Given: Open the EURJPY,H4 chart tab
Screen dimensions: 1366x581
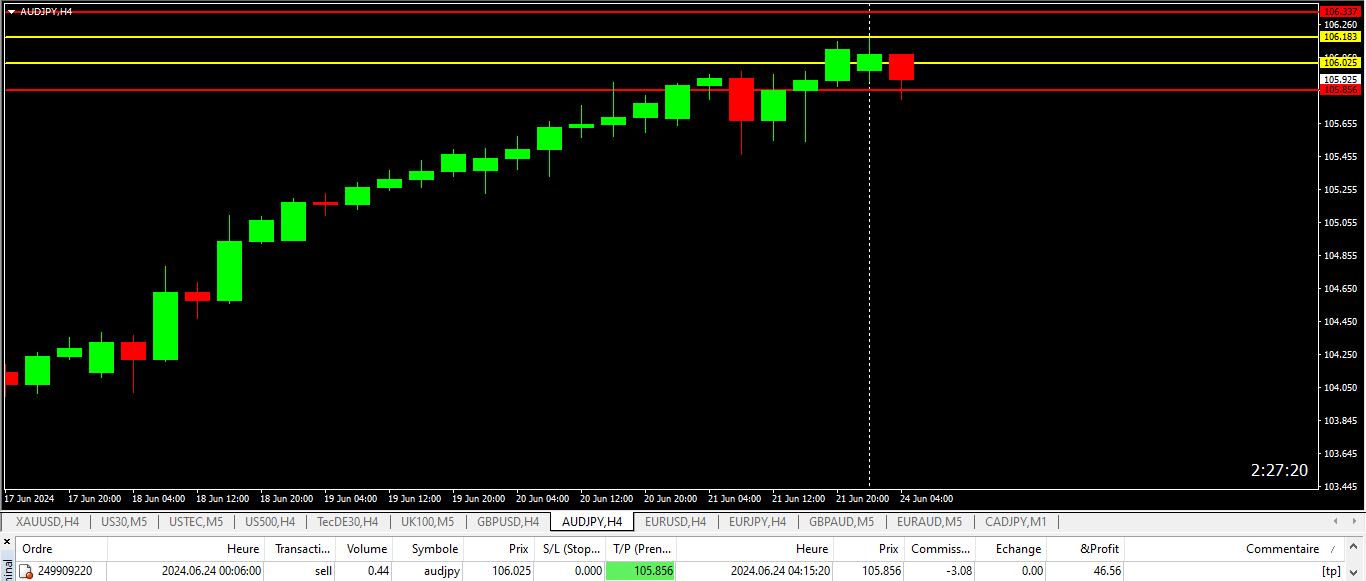Looking at the screenshot, I should [757, 521].
